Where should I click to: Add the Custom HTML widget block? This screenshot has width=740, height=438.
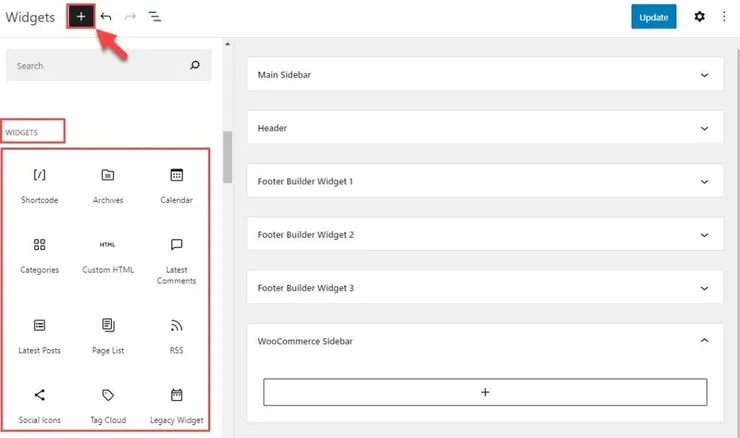coord(108,255)
